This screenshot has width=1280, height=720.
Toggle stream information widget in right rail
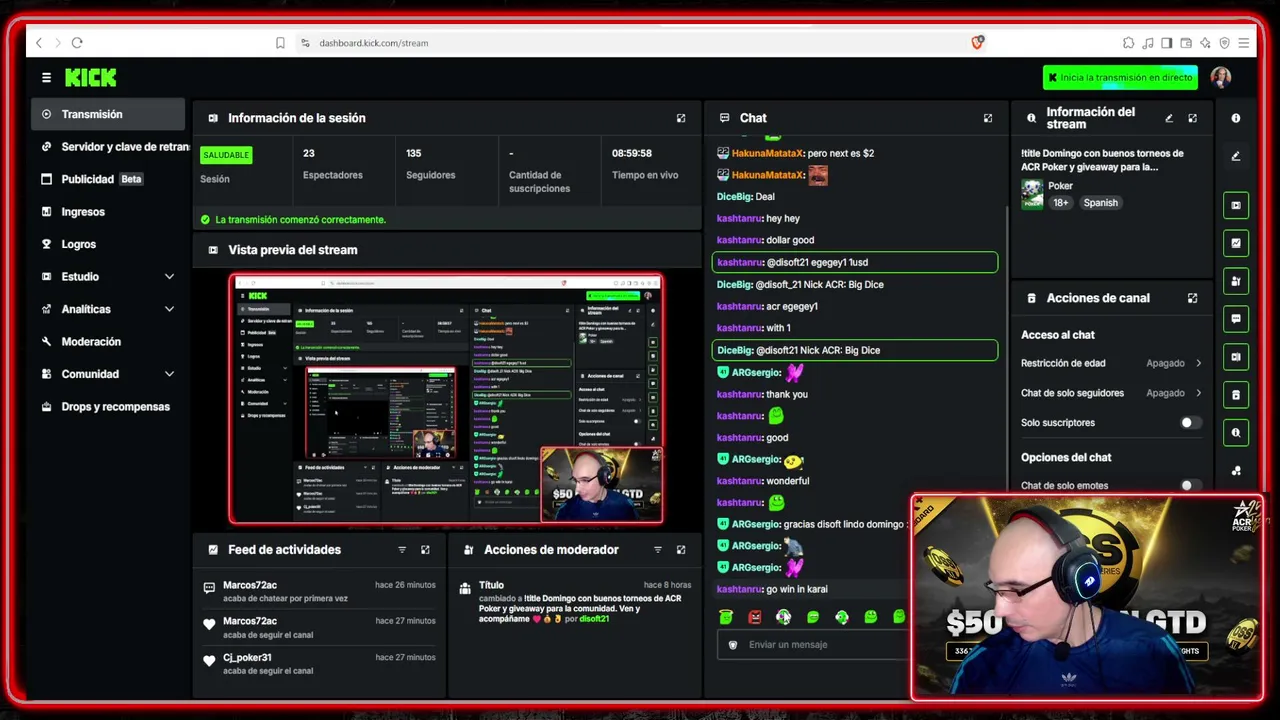(x=1236, y=433)
